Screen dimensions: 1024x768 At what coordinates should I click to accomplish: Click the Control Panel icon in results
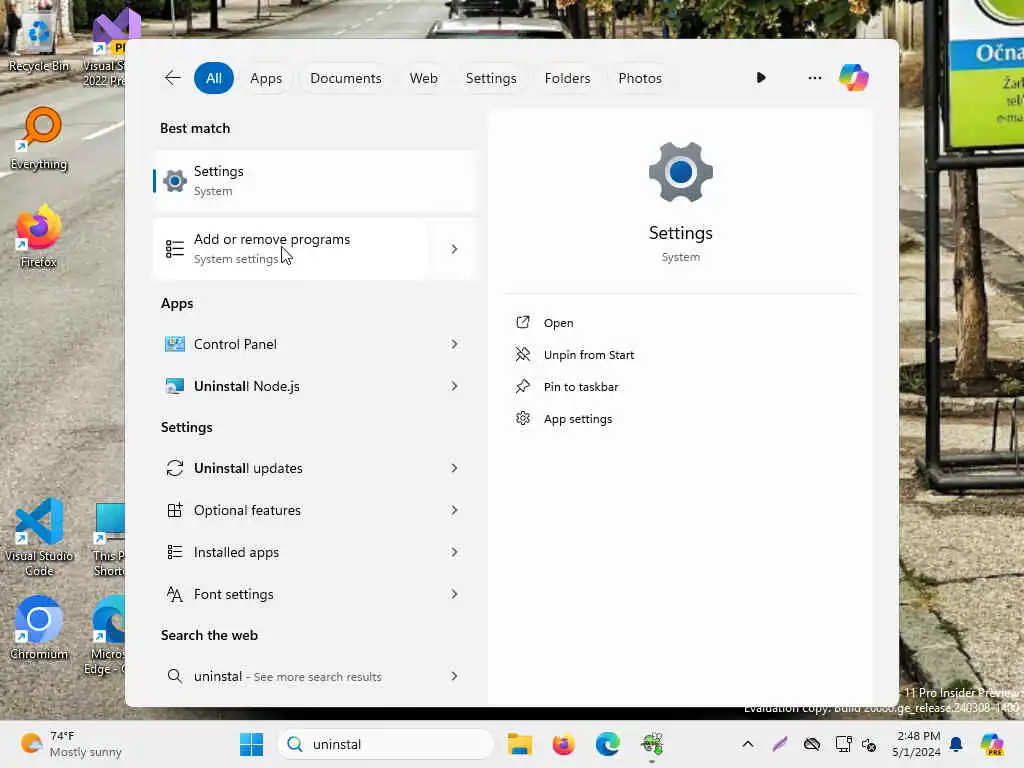pos(174,344)
